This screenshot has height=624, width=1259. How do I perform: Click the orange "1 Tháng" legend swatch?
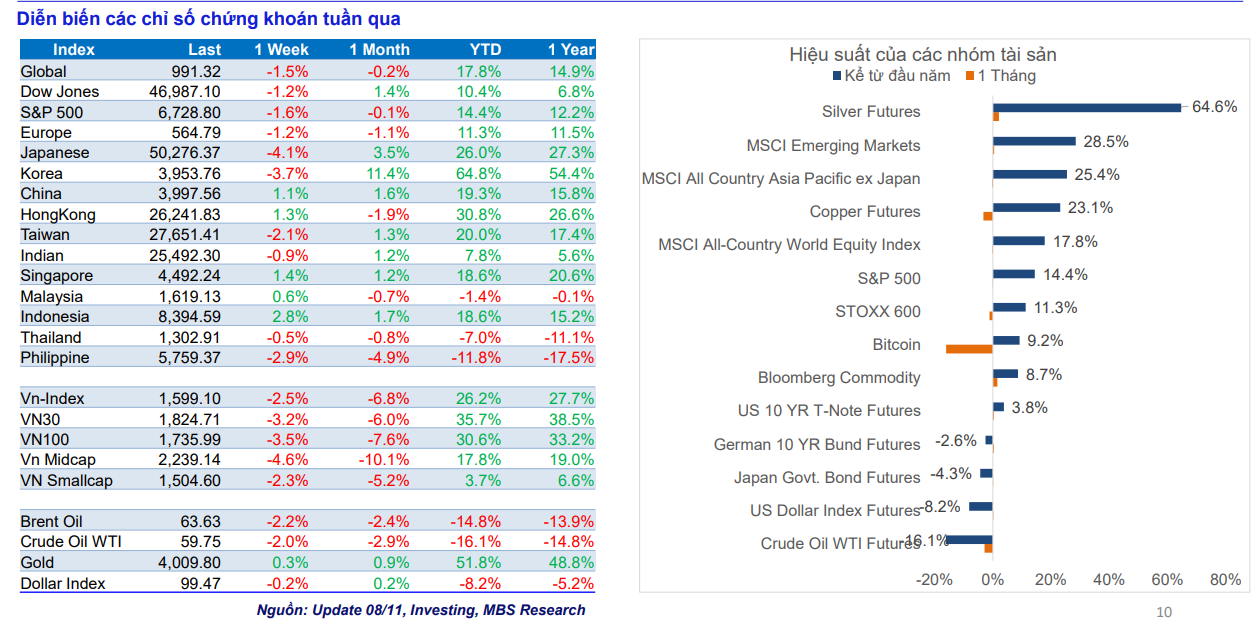pyautogui.click(x=970, y=76)
